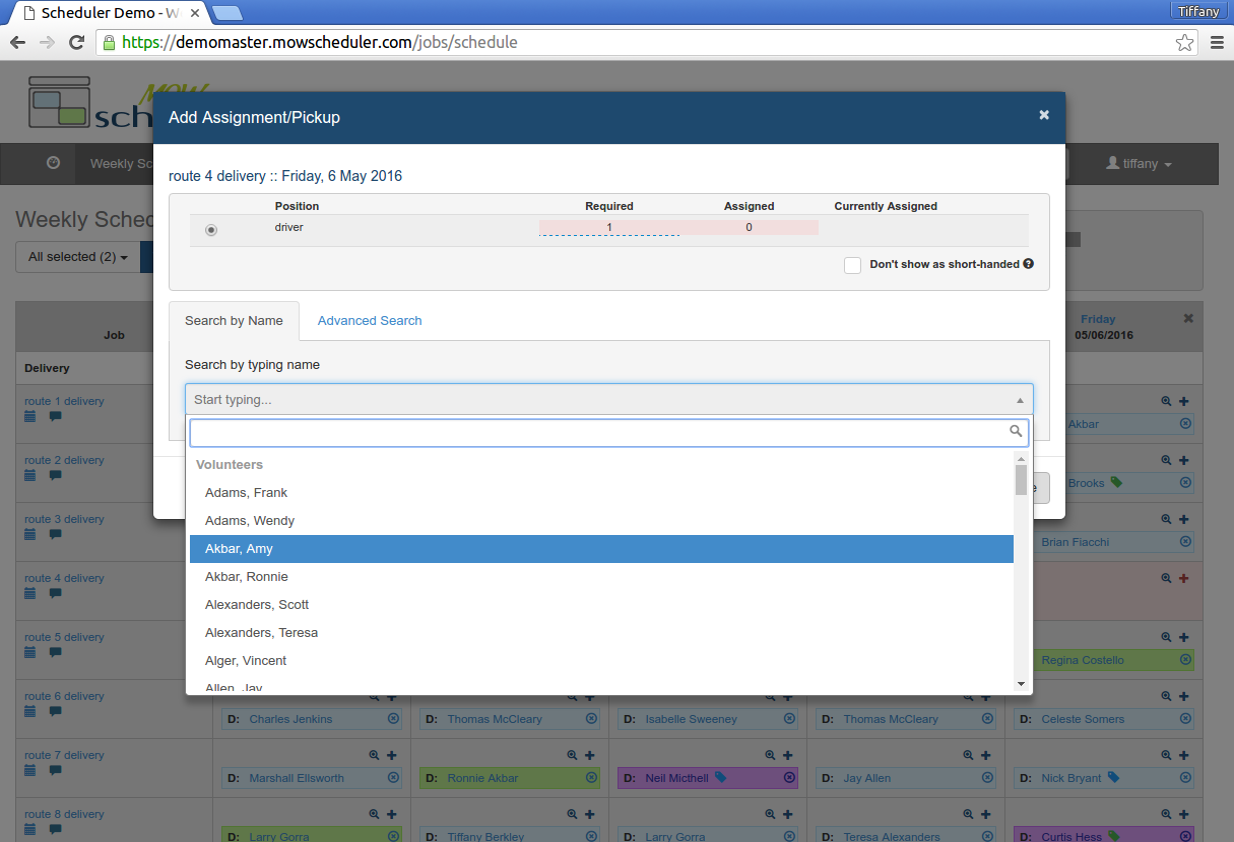Expand the All selected (2) dropdown
The width and height of the screenshot is (1234, 842).
click(x=78, y=257)
